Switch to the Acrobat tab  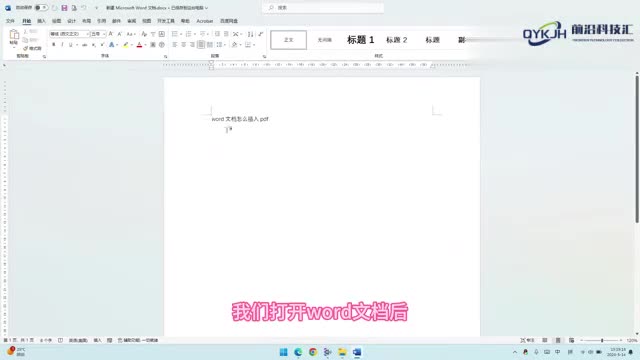[x=204, y=21]
